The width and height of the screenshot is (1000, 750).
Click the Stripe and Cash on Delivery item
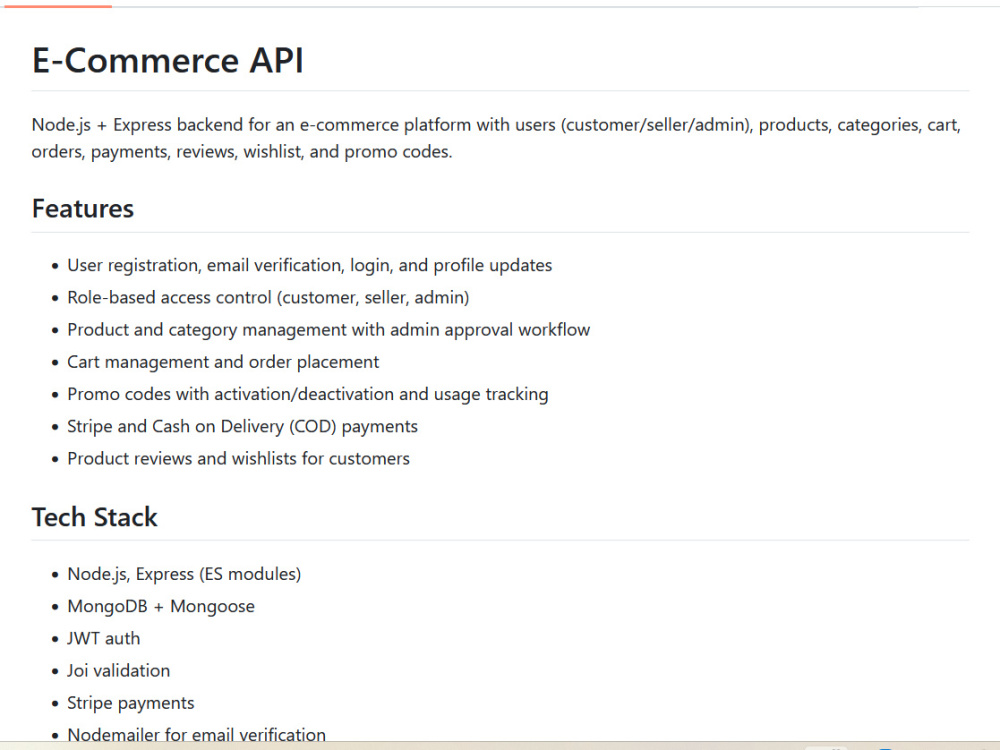click(243, 427)
